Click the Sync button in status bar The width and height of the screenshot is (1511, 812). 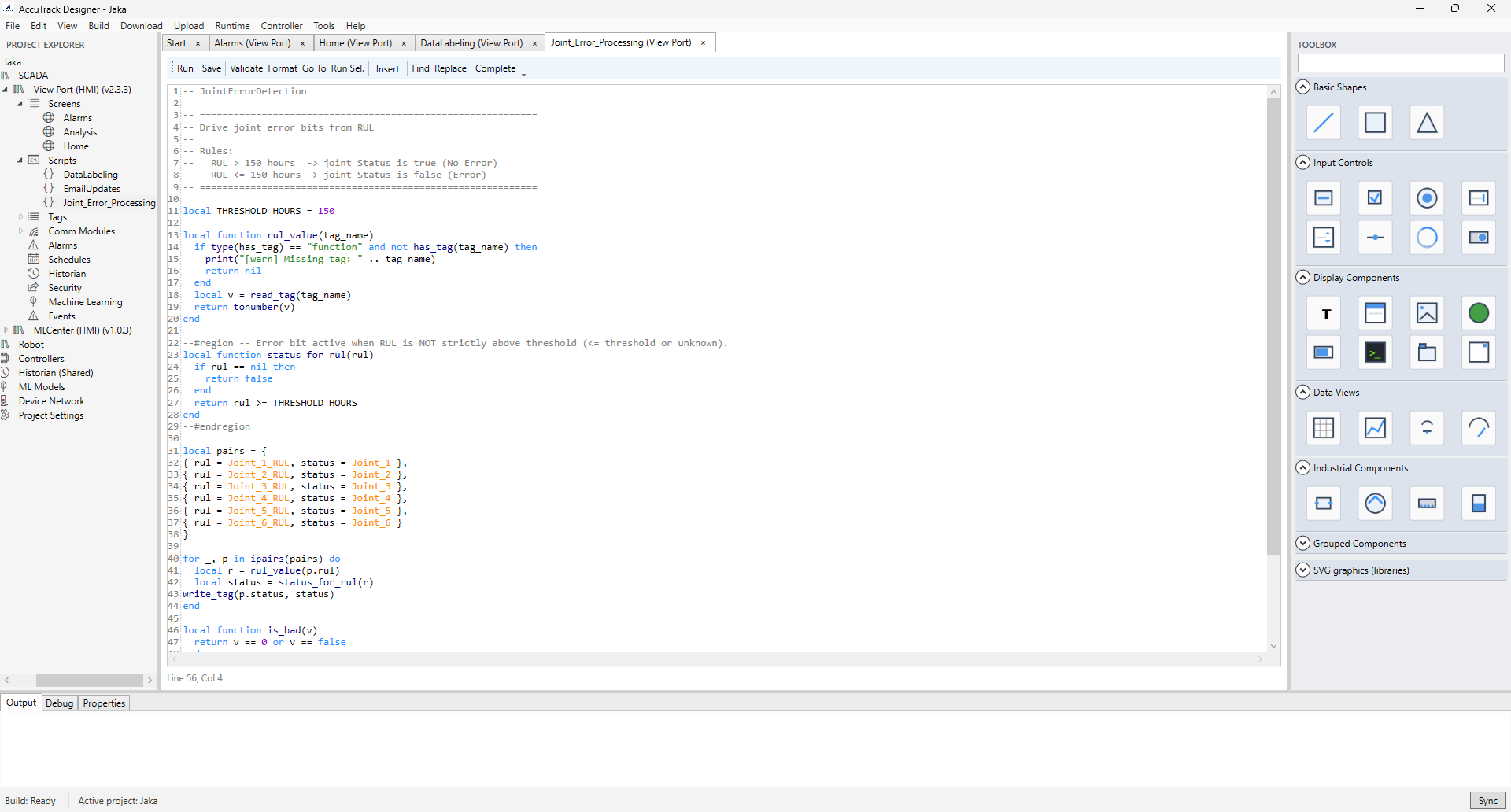point(1488,801)
